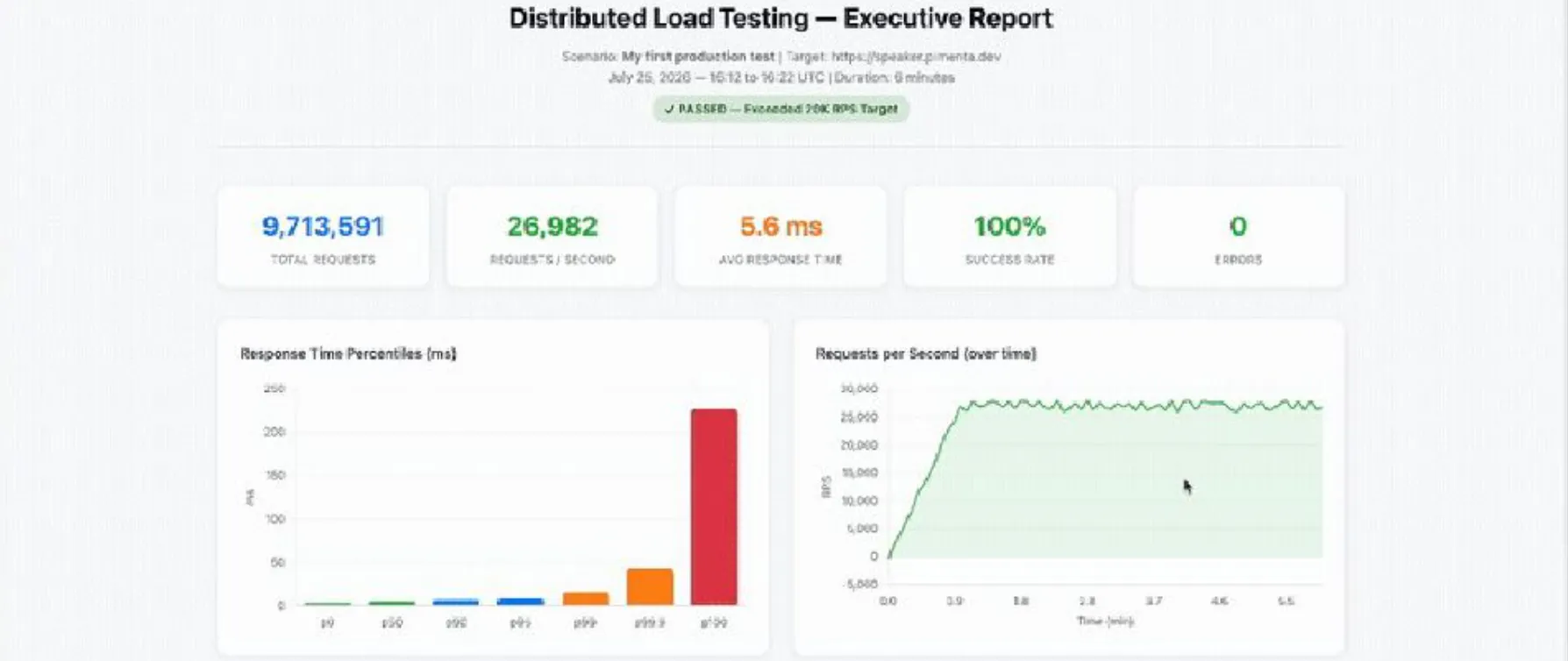Click the 'SUCCESS RATE' card label
1568x661 pixels.
pyautogui.click(x=1009, y=259)
